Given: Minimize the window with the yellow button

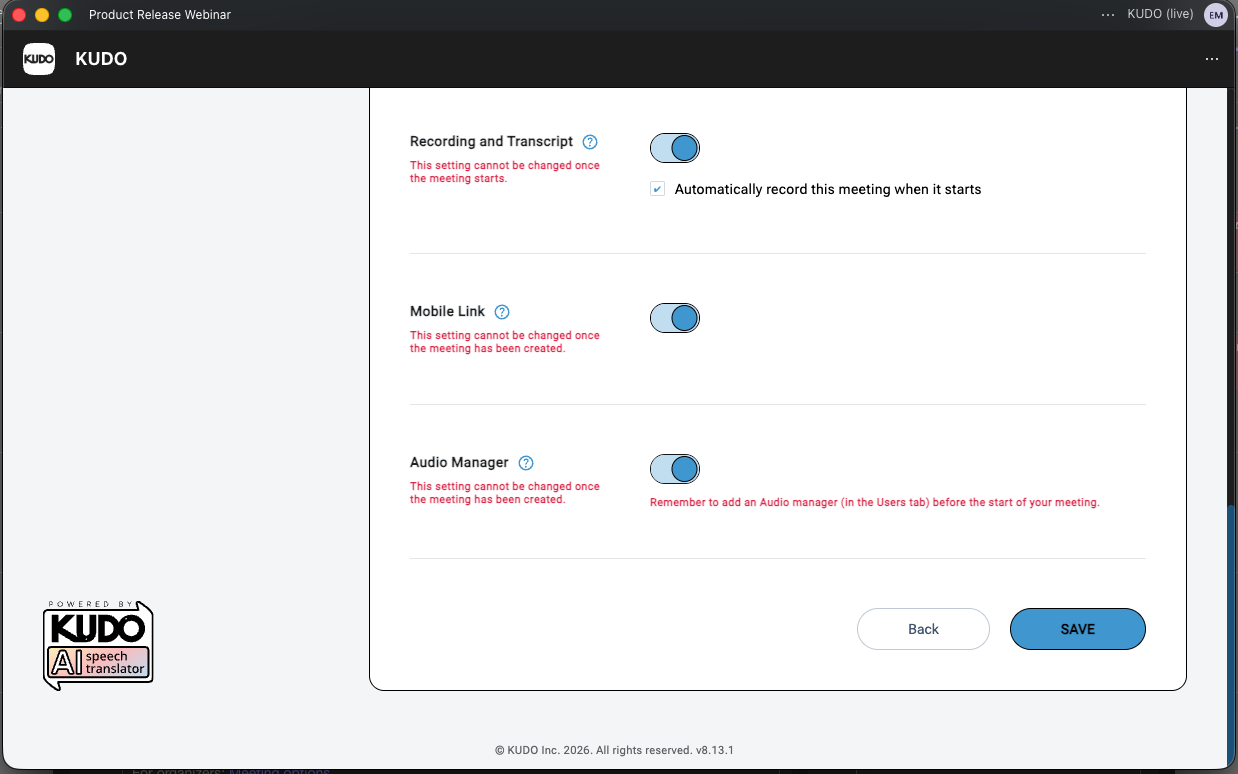Looking at the screenshot, I should coord(42,15).
